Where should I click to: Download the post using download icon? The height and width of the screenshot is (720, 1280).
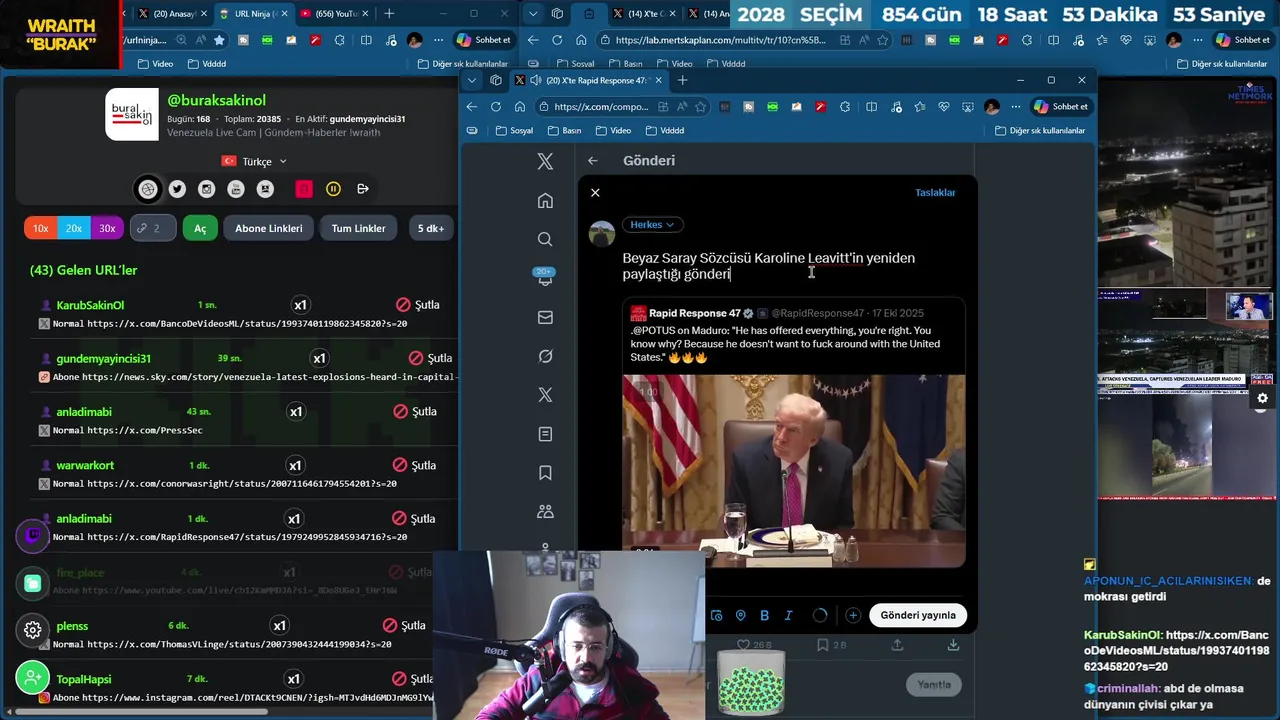(953, 646)
